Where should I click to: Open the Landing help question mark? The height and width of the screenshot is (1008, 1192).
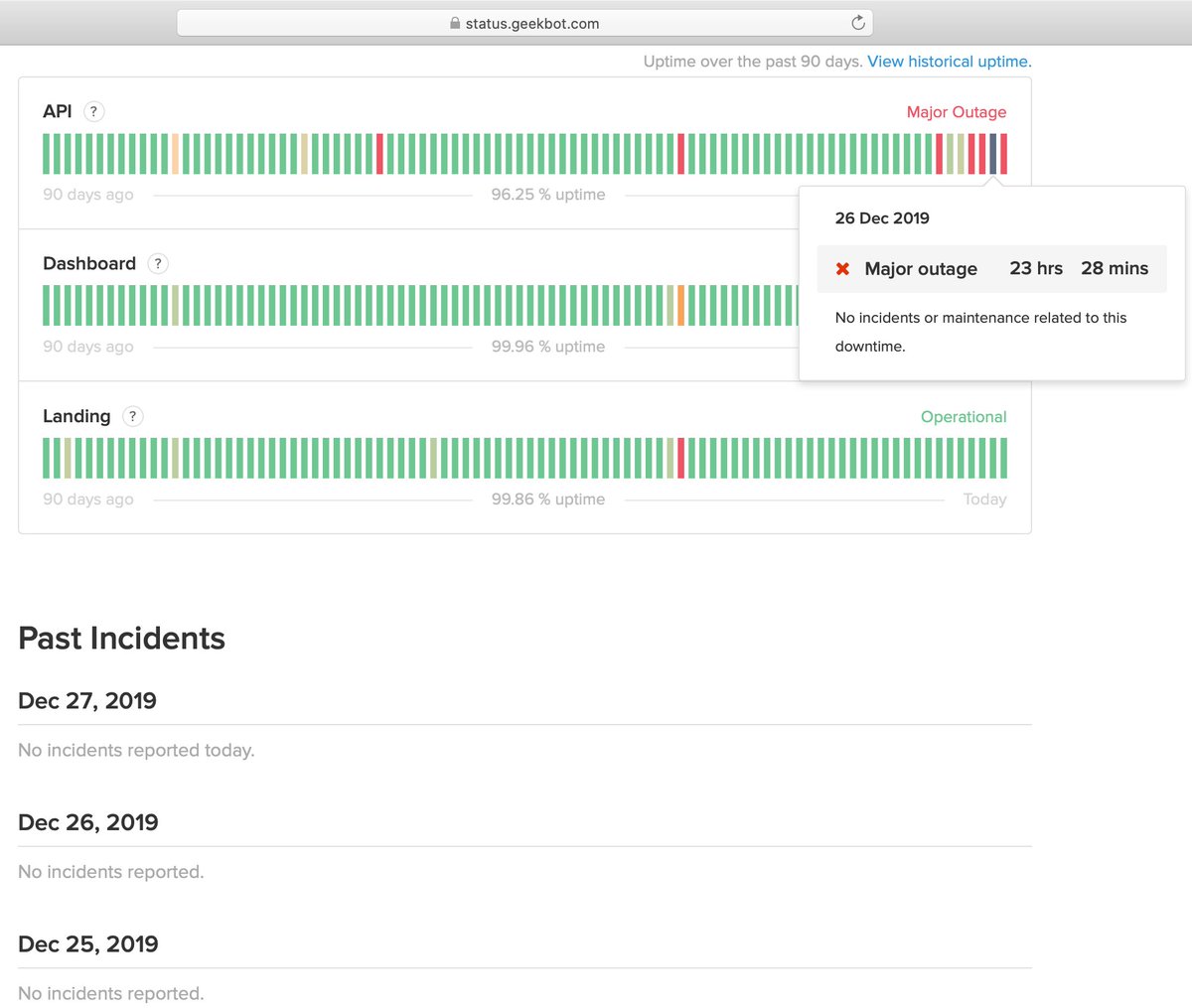132,416
